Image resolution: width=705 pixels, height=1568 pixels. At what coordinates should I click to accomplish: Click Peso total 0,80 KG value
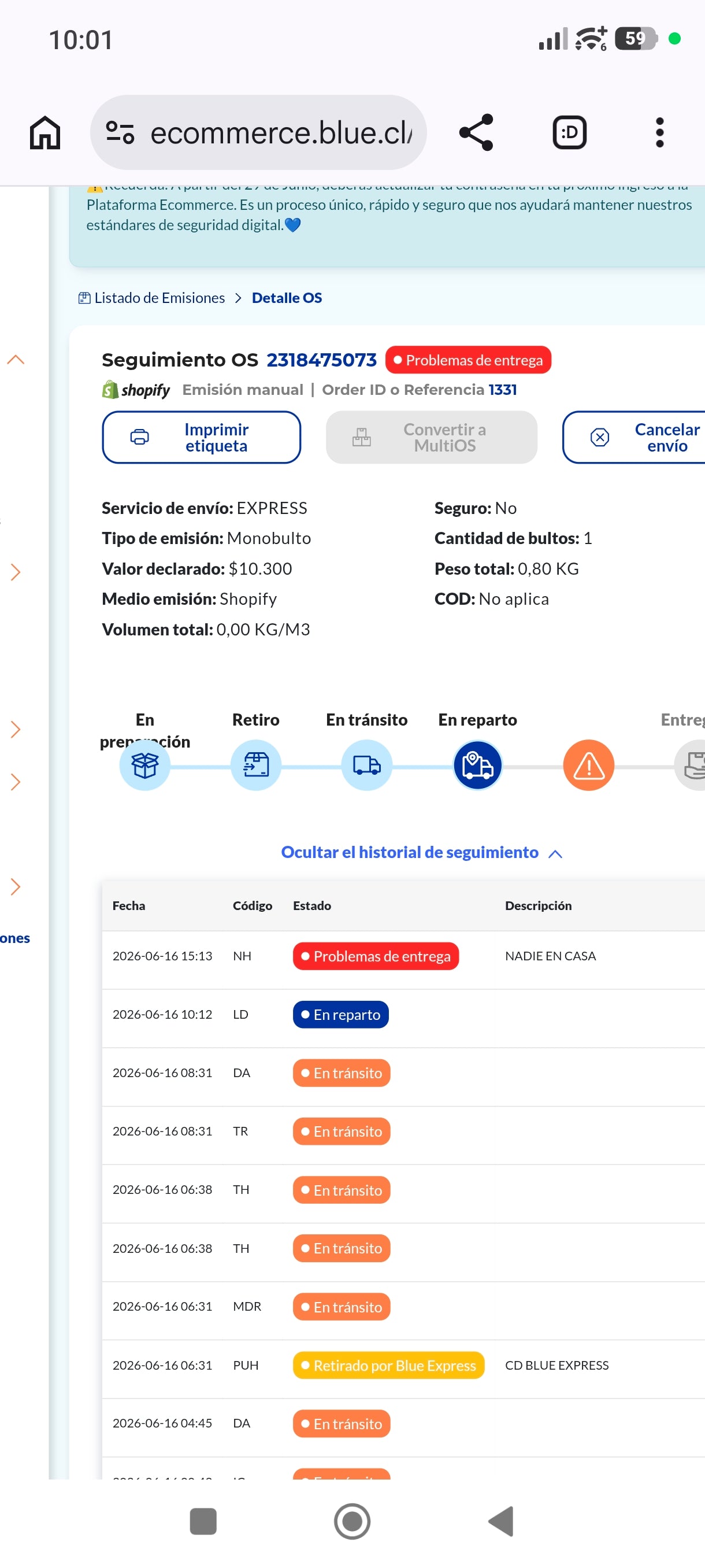548,568
